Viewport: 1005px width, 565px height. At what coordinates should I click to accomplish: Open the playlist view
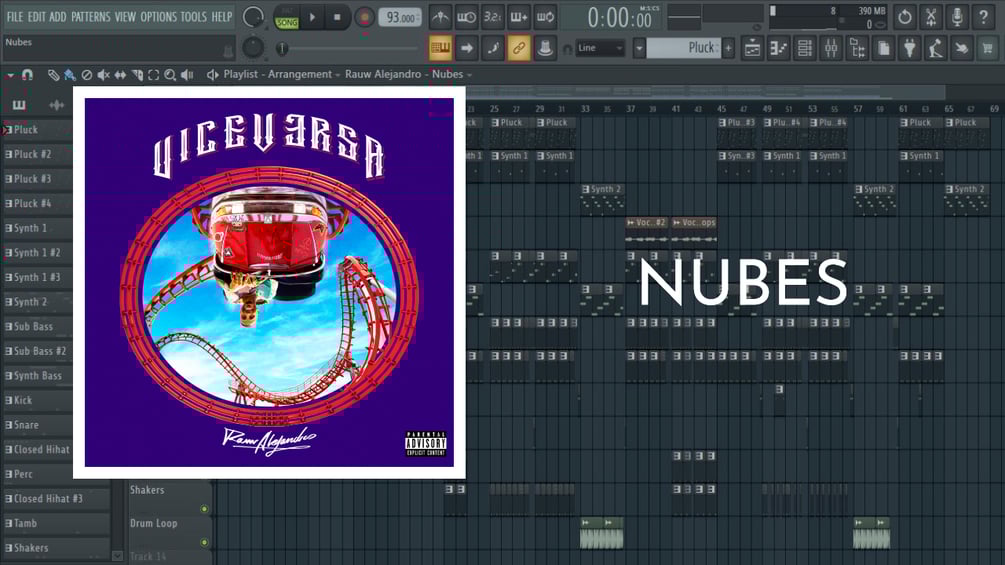(752, 48)
